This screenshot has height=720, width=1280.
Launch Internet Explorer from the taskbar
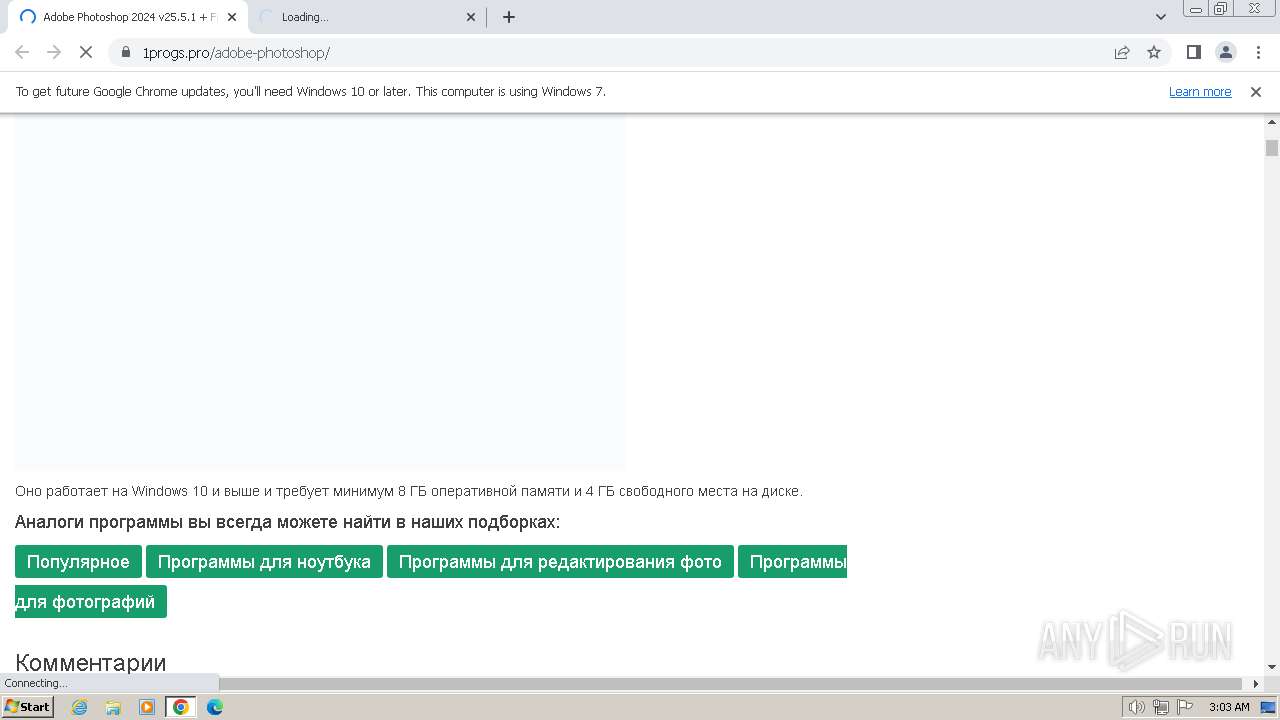(80, 707)
